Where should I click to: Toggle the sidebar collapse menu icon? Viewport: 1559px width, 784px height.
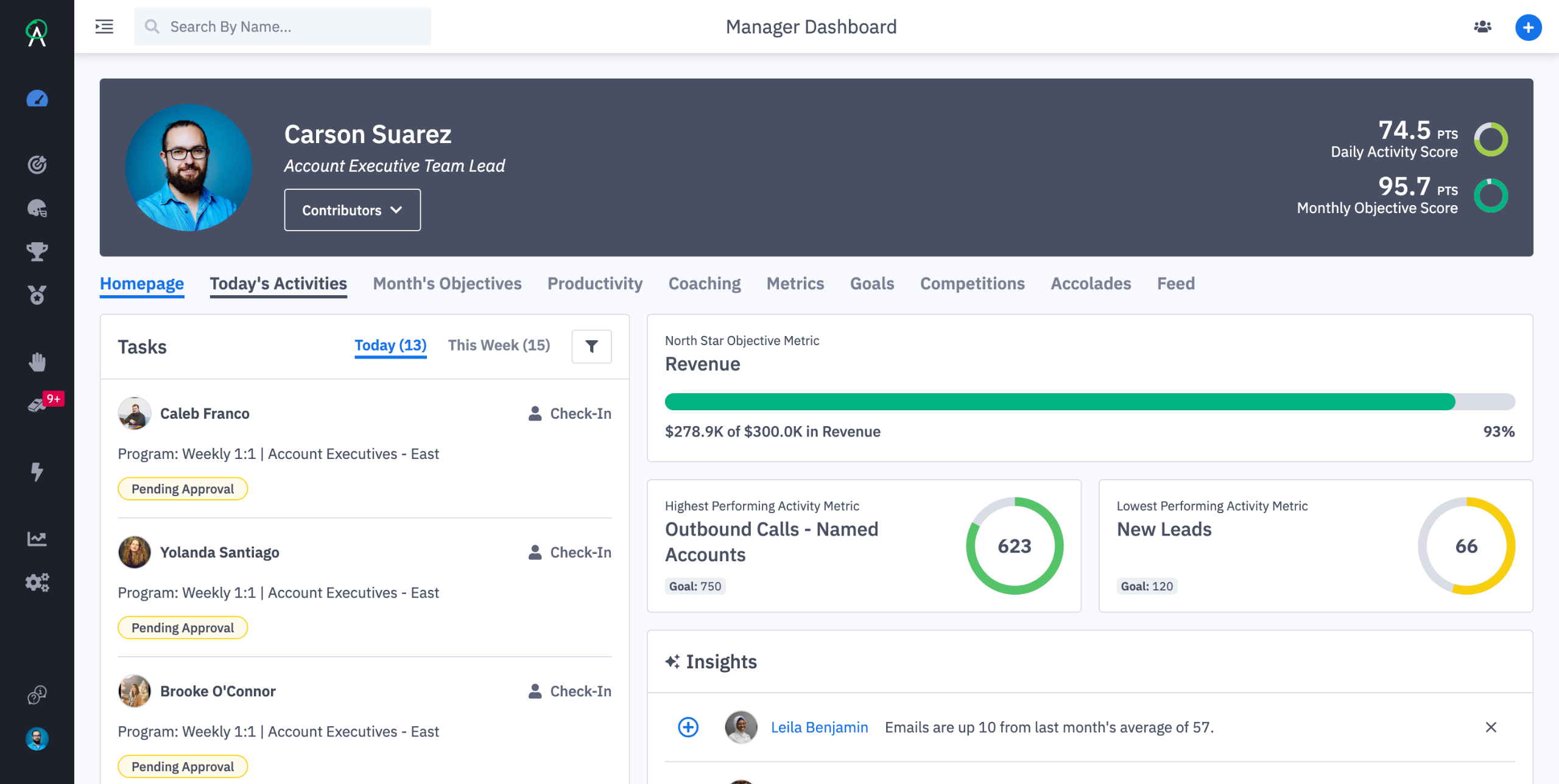point(104,27)
